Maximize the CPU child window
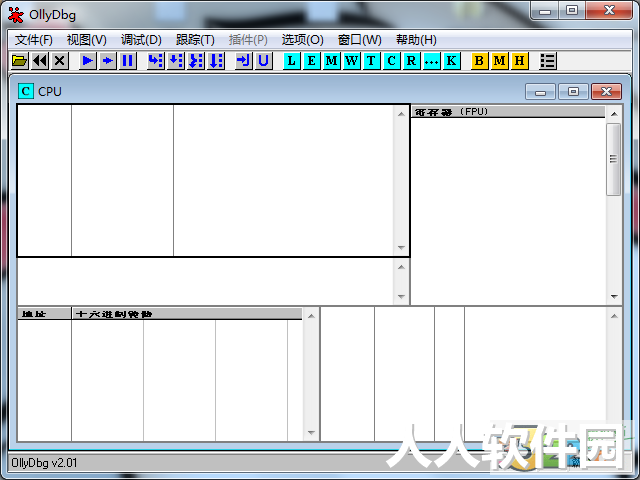The image size is (640, 480). 573,92
